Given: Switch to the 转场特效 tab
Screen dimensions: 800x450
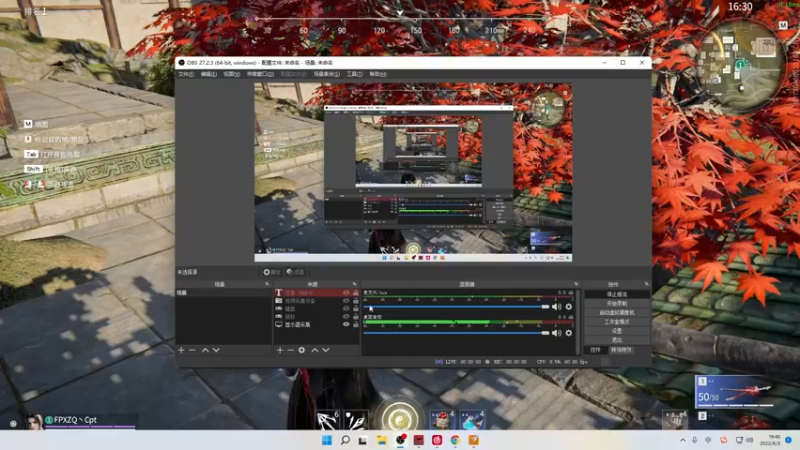Looking at the screenshot, I should pyautogui.click(x=621, y=350).
